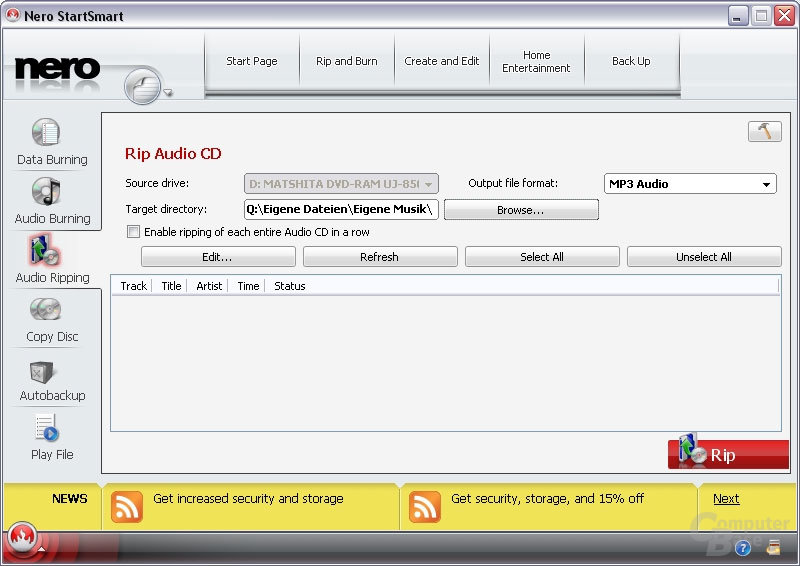Open options via the hammer icon
This screenshot has width=800, height=566.
pos(764,132)
